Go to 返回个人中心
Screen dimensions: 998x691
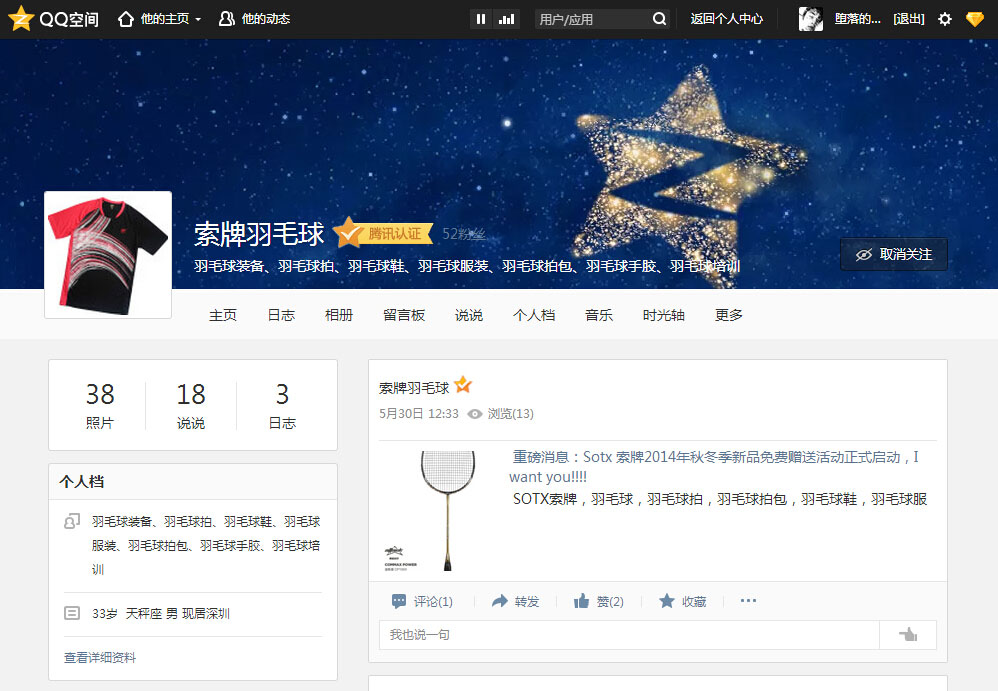pyautogui.click(x=726, y=19)
